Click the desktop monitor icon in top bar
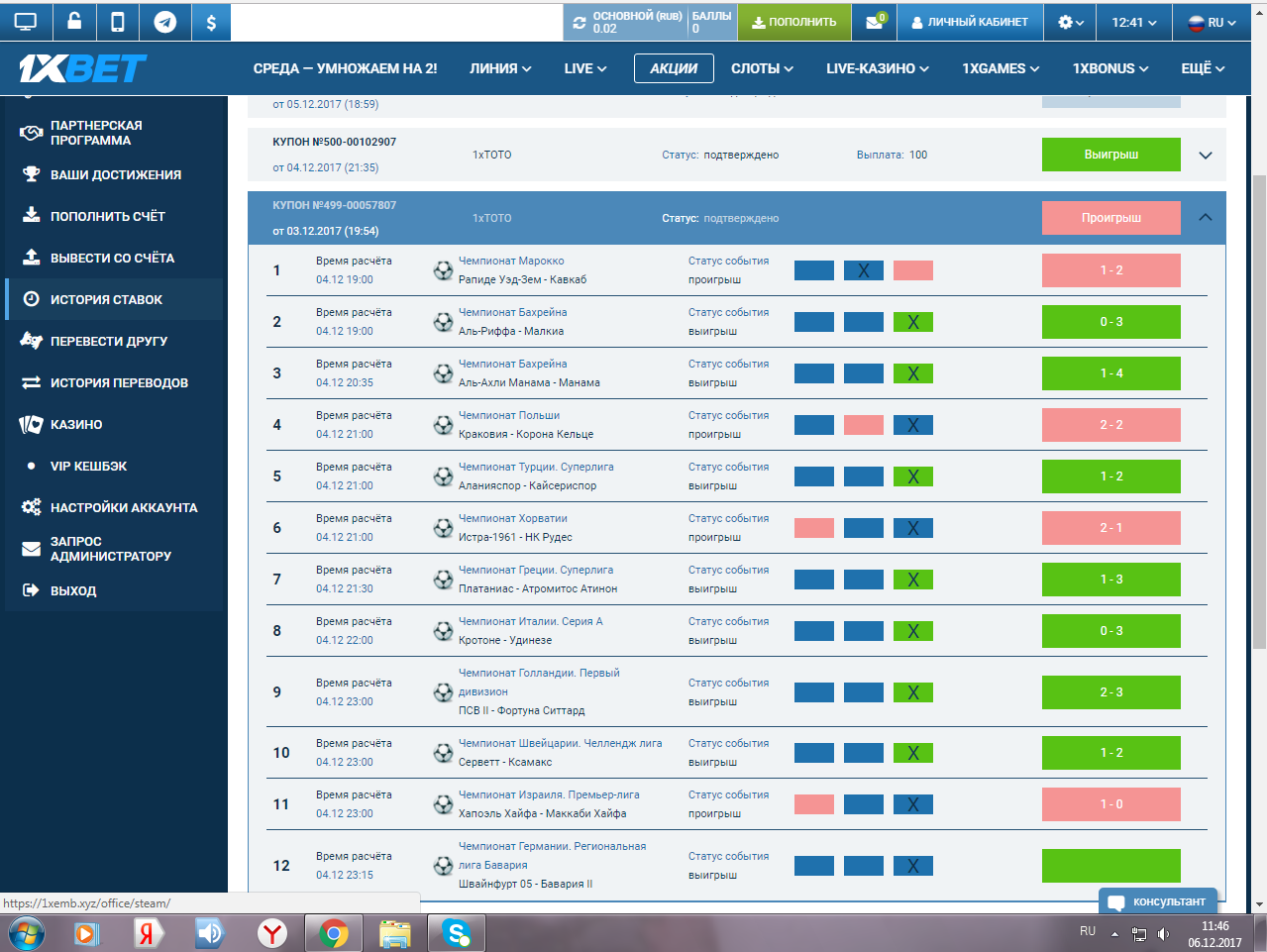Viewport: 1267px width, 952px height. tap(26, 21)
